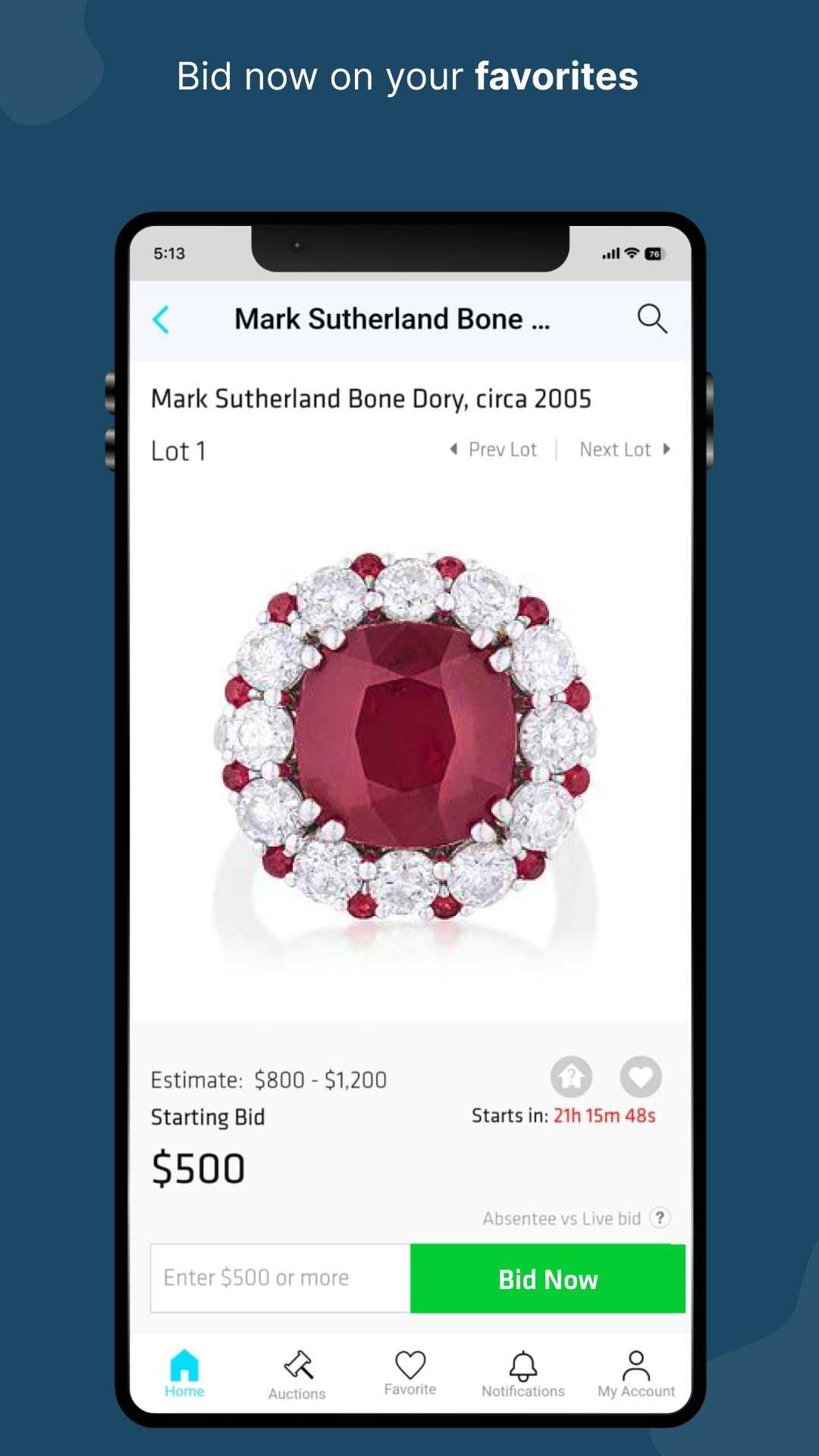Viewport: 819px width, 1456px height.
Task: Focus the Enter $500 or more field
Action: click(x=281, y=1279)
